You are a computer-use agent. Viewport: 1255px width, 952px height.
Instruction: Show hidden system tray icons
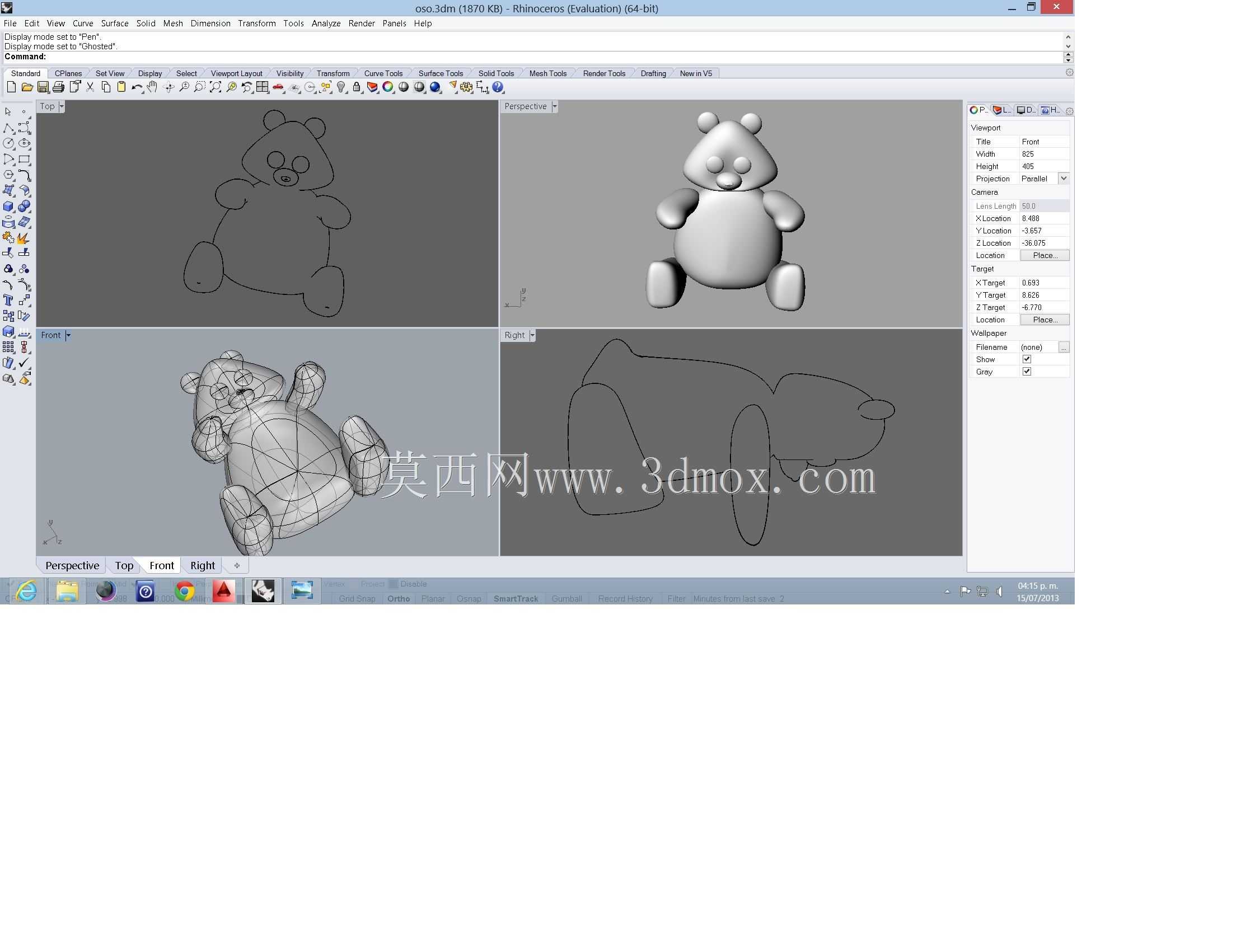coord(947,592)
